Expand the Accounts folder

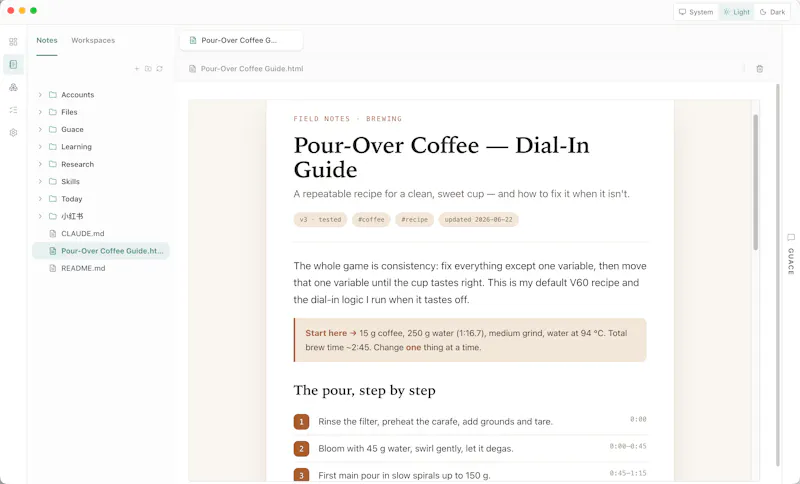tap(40, 95)
